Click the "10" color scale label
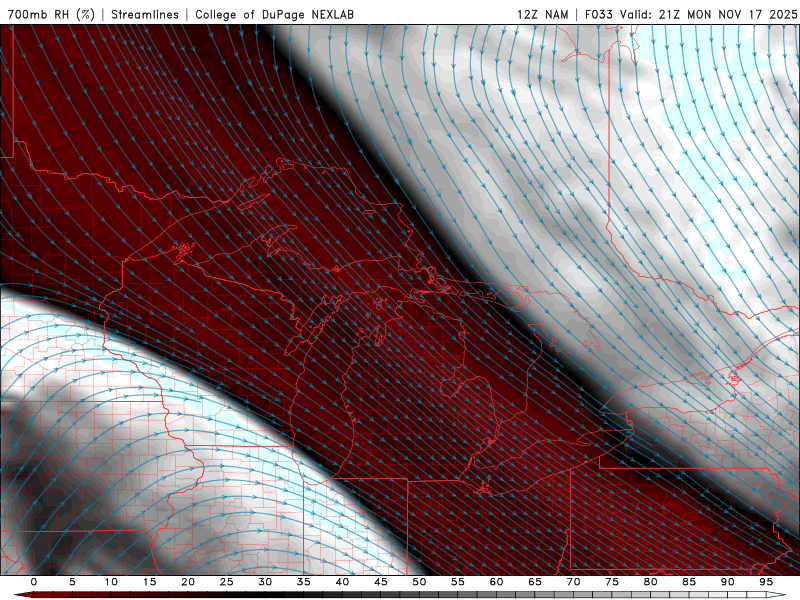This screenshot has height=600, width=800. (111, 582)
